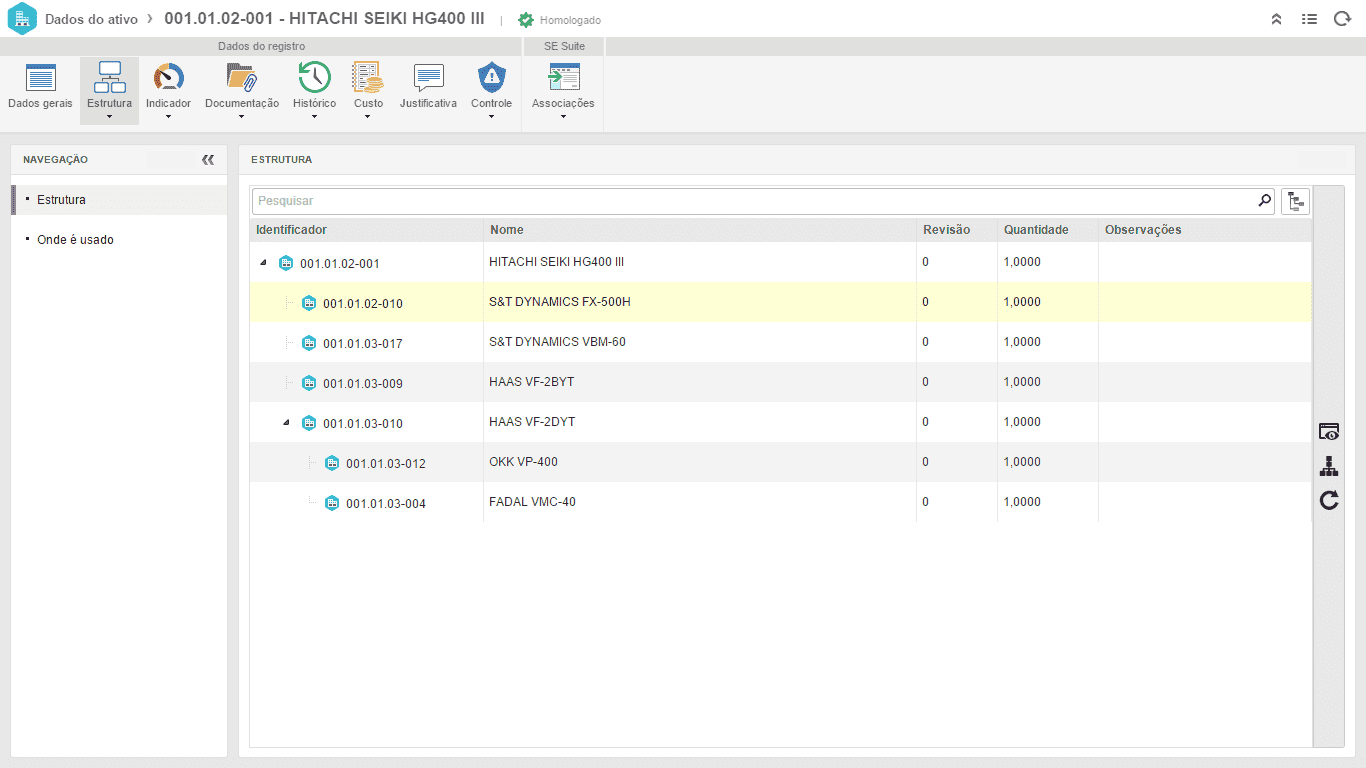Select tree row 001.01.03-009
The width and height of the screenshot is (1366, 768).
coord(780,382)
